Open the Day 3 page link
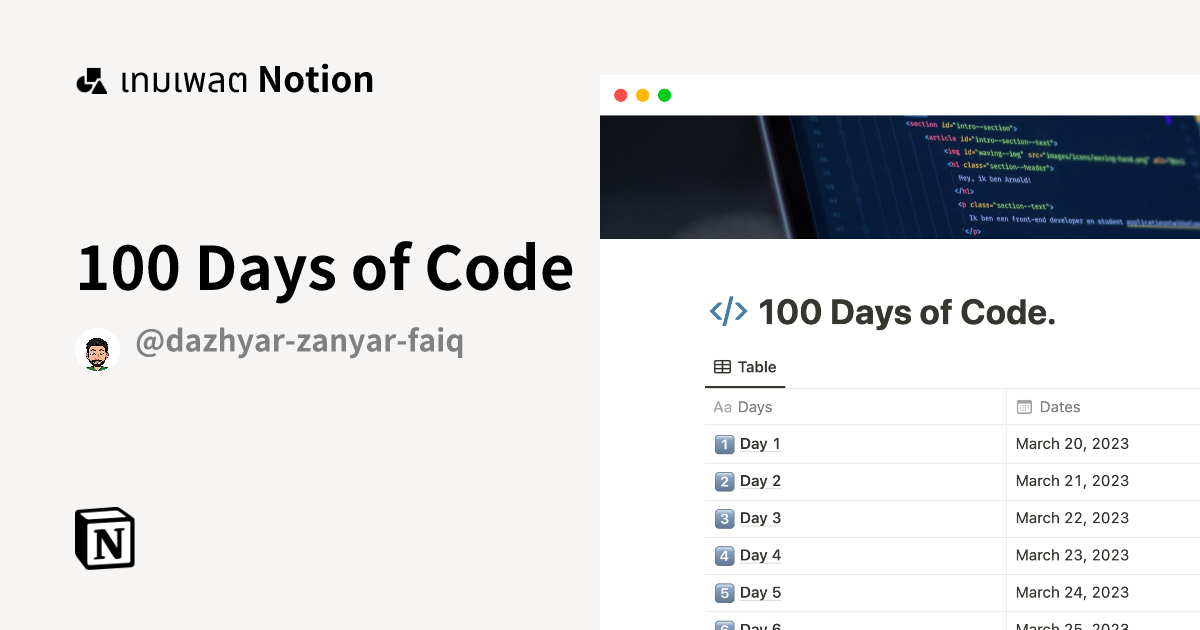The height and width of the screenshot is (630, 1200). pyautogui.click(x=760, y=518)
